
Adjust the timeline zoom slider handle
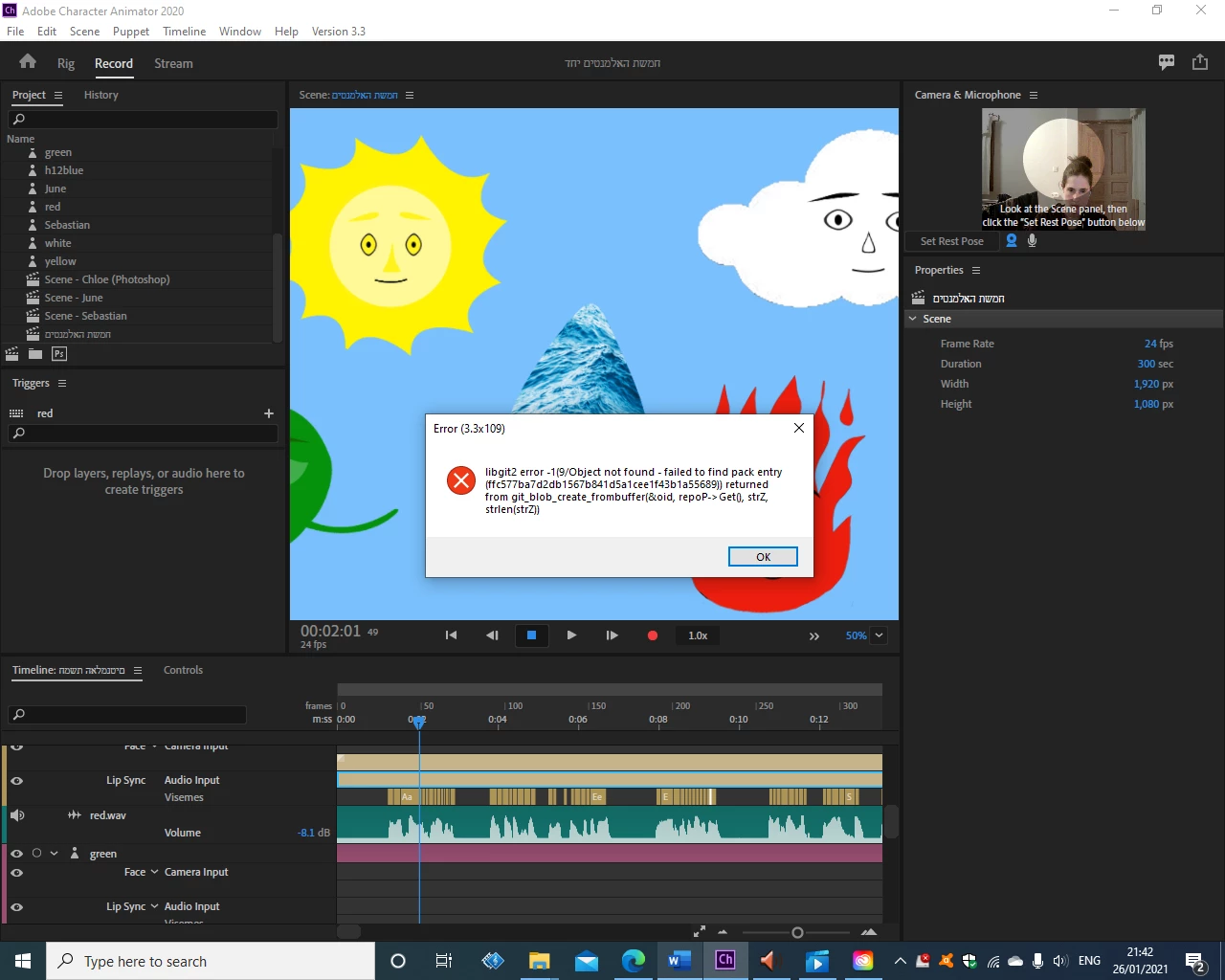[x=797, y=932]
